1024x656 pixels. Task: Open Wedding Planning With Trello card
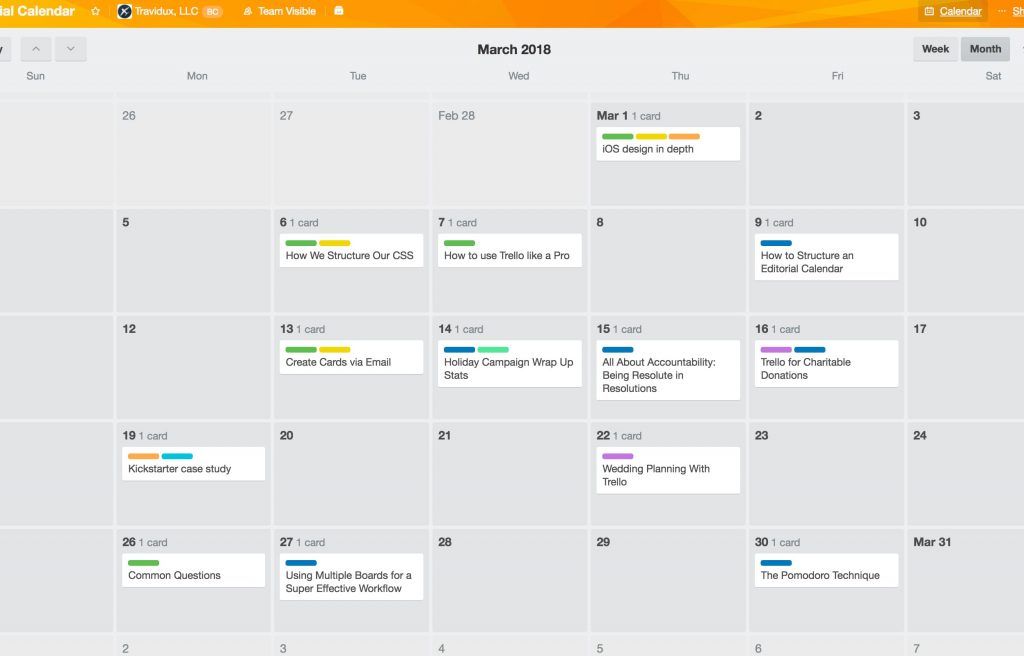[668, 470]
